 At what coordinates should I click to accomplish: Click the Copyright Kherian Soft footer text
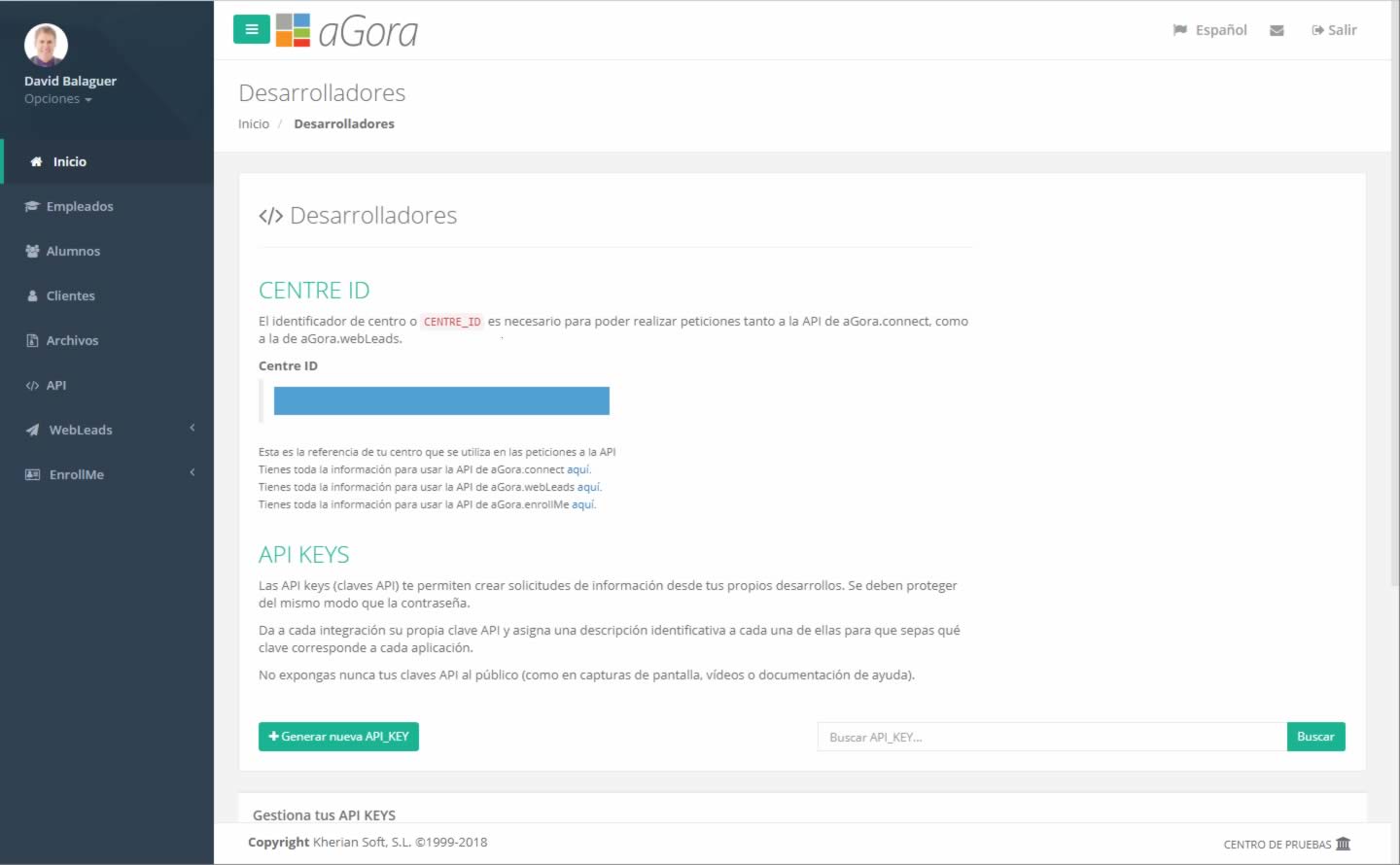tap(367, 843)
